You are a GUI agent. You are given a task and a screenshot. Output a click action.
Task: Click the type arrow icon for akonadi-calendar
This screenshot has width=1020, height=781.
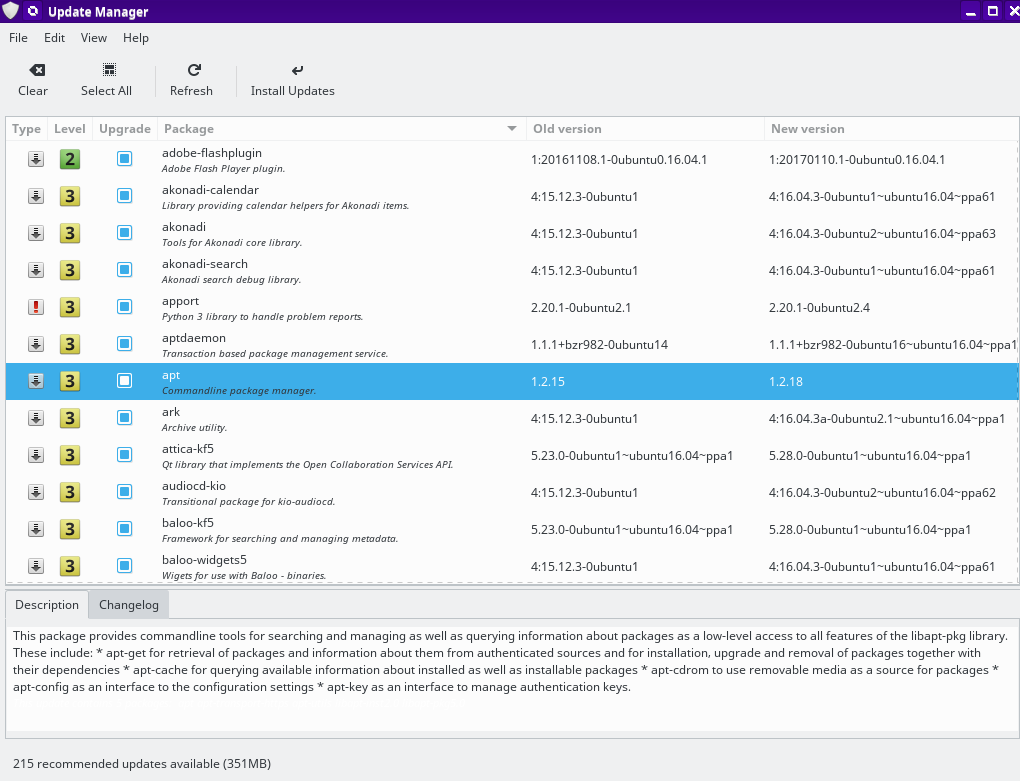click(x=36, y=196)
